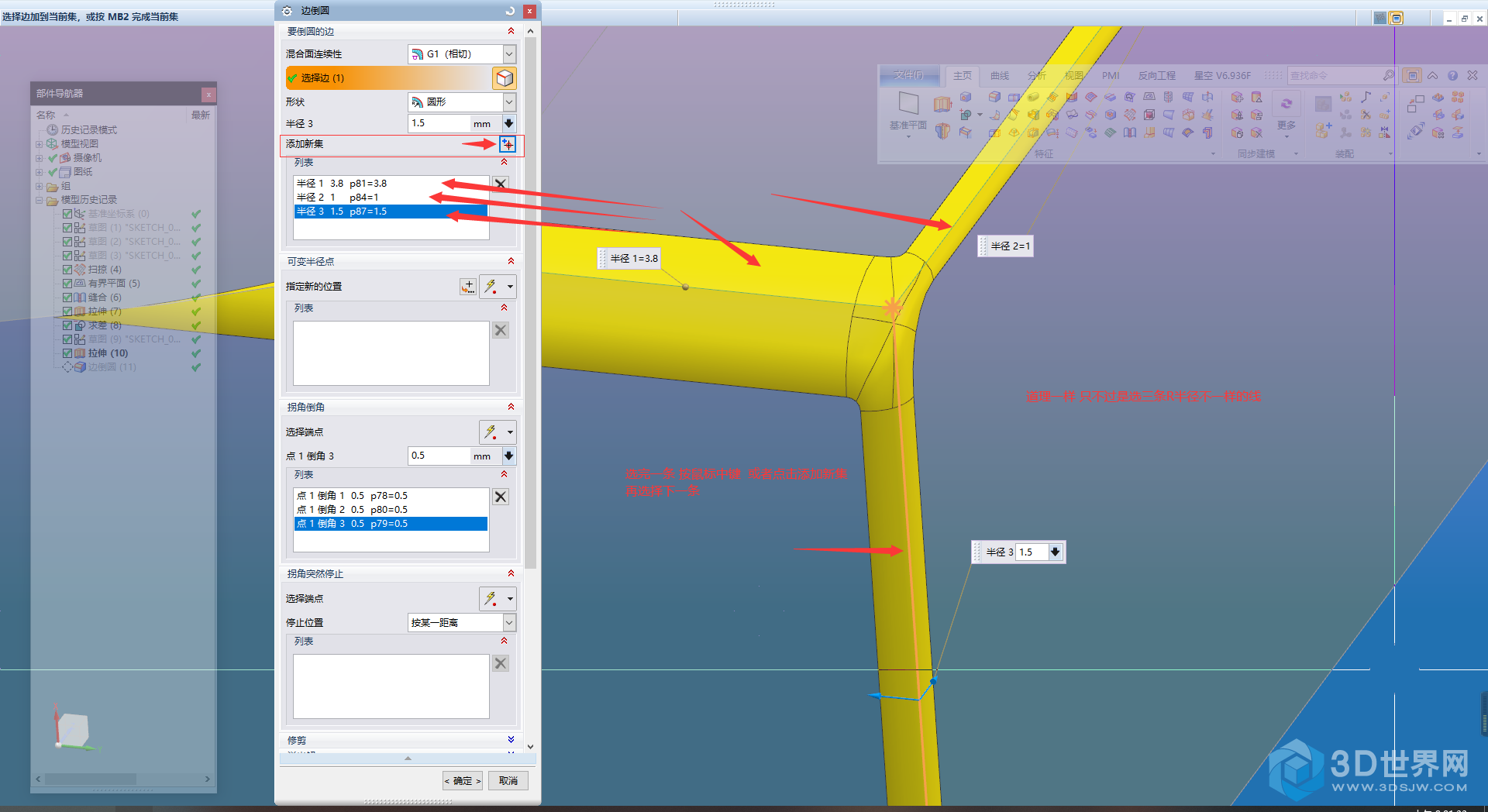Uncheck 有界平面 (5) feature checkbox
Image resolution: width=1488 pixels, height=812 pixels.
[x=67, y=284]
